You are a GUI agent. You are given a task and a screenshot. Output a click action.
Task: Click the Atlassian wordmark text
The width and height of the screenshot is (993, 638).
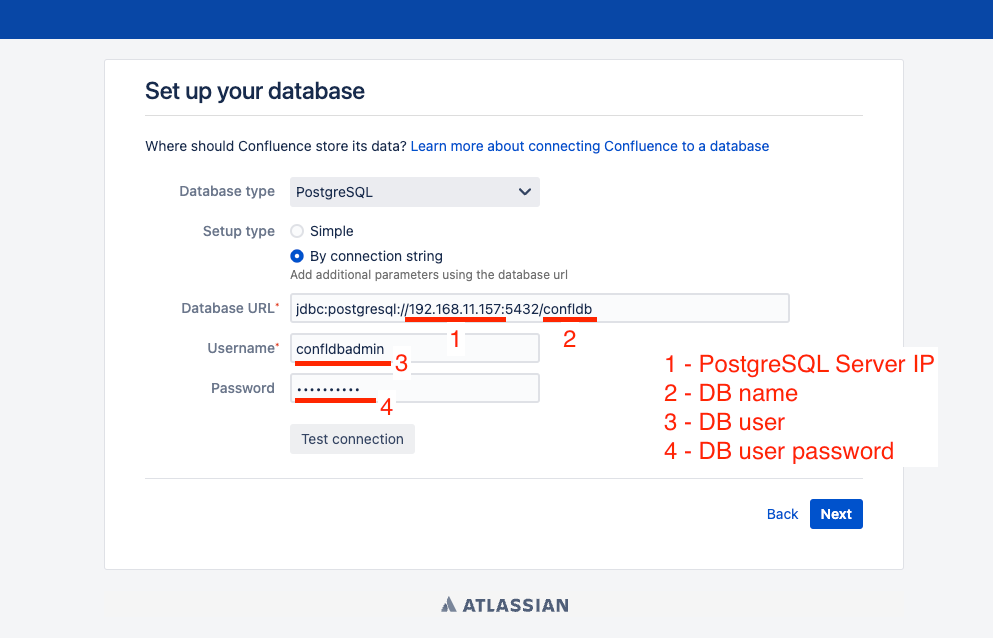pos(515,605)
